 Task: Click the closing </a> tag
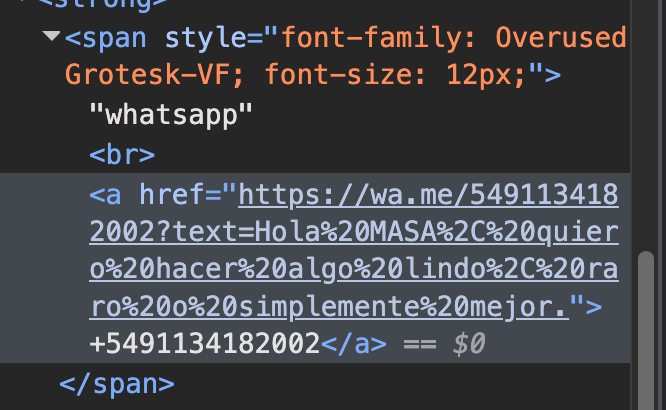352,344
